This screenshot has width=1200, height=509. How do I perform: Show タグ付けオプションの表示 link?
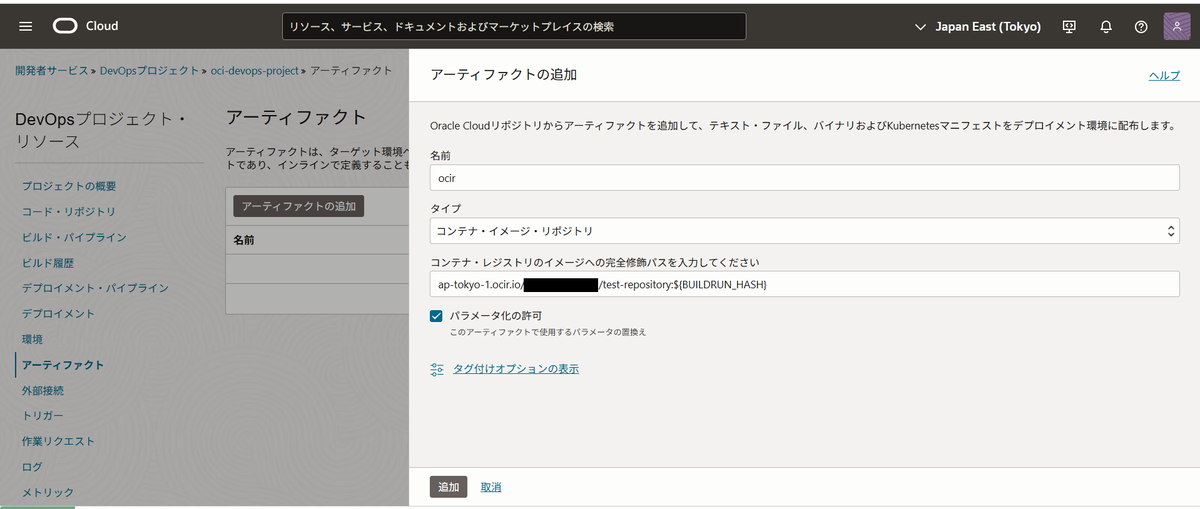coord(516,369)
